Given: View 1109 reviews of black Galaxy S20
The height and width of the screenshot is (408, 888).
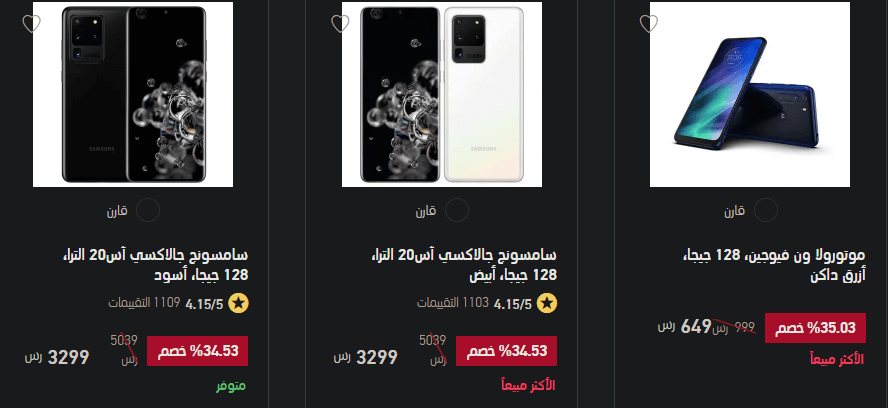Looking at the screenshot, I should pyautogui.click(x=144, y=303).
